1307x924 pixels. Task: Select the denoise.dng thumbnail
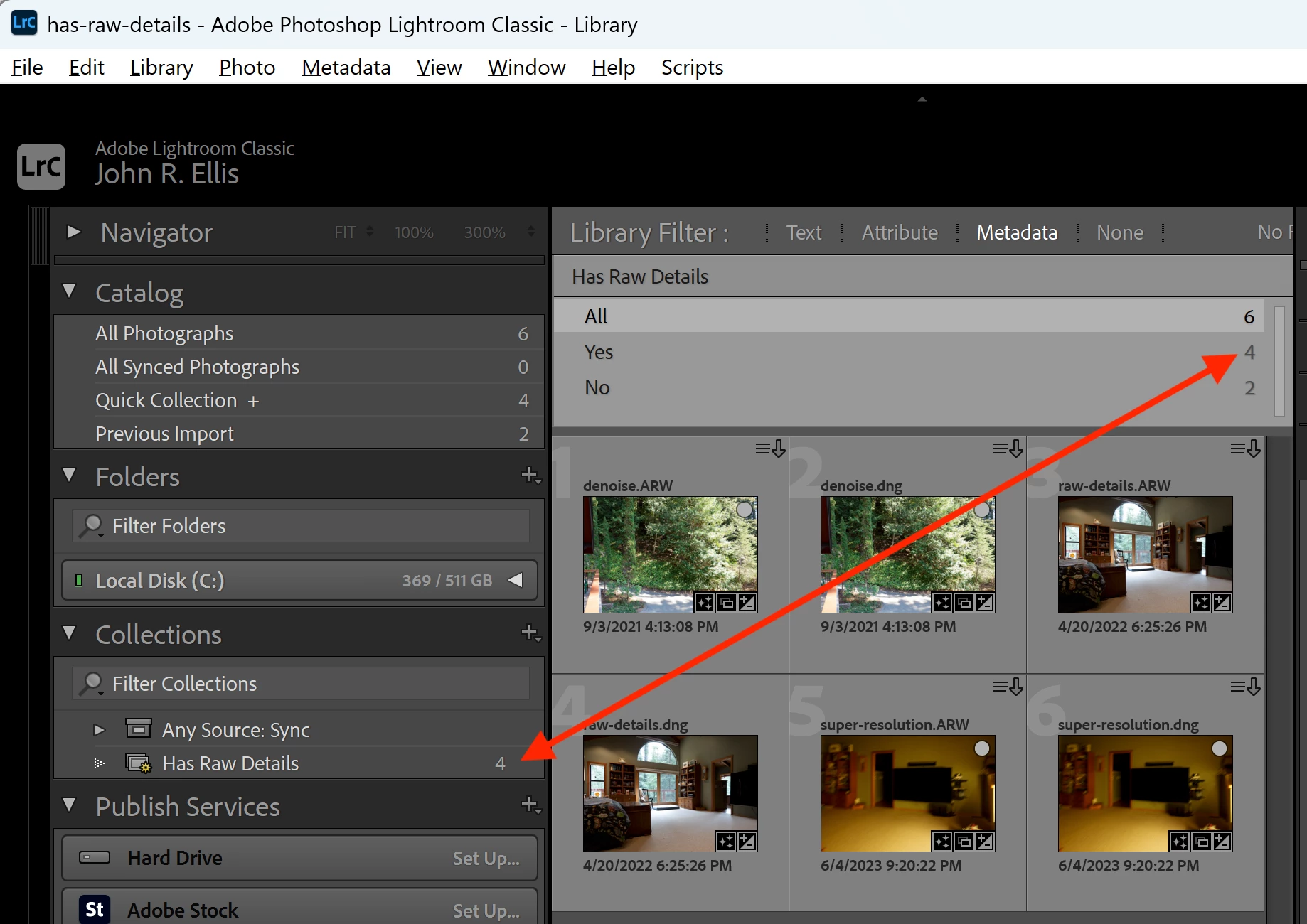[908, 554]
